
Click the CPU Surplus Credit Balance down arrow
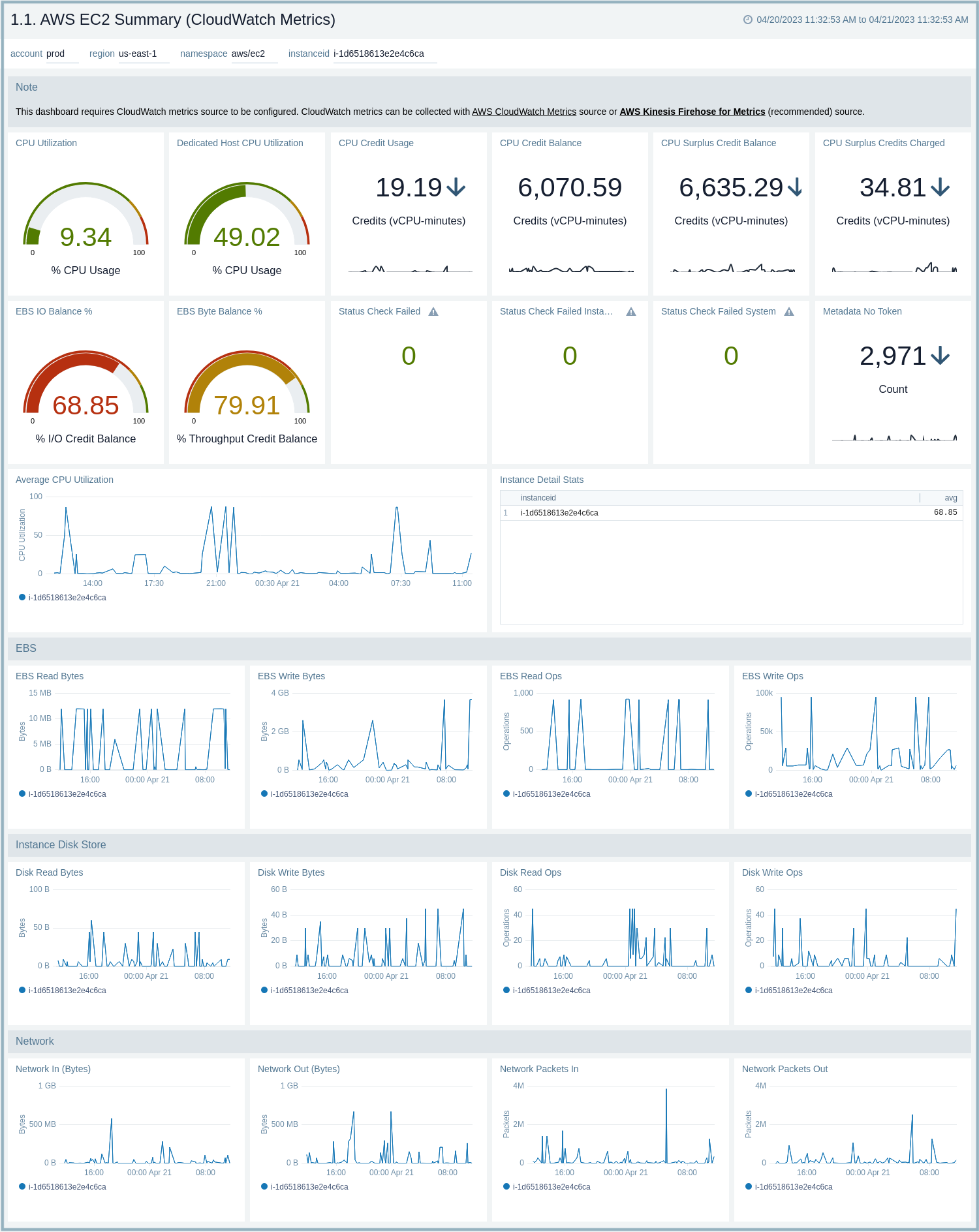(x=795, y=188)
